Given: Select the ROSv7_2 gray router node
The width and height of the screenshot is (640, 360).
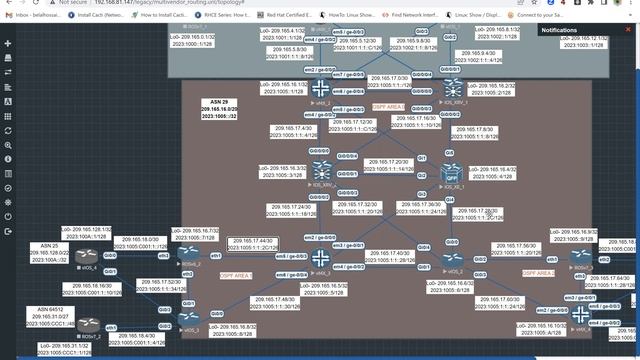Looking at the screenshot, I should coord(88,325).
